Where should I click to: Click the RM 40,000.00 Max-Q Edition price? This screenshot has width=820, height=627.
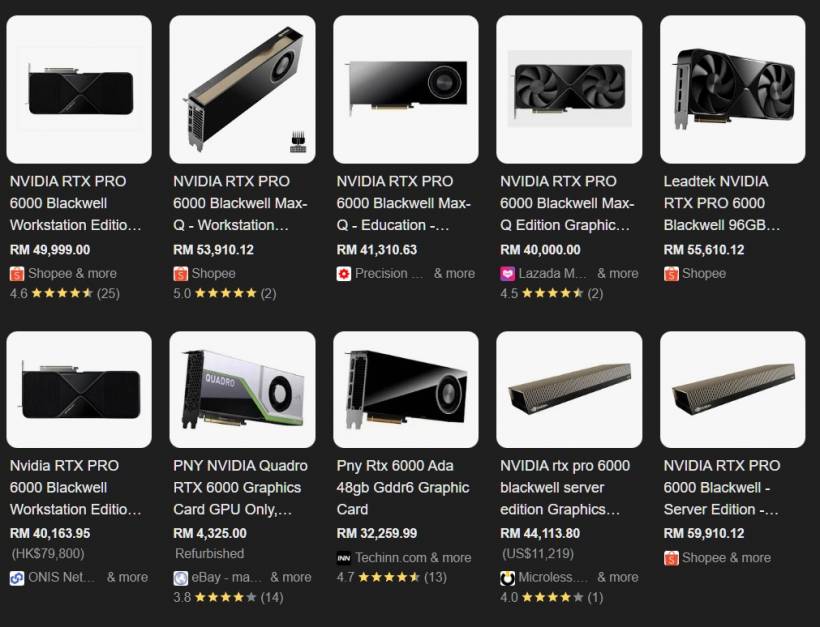tap(540, 250)
